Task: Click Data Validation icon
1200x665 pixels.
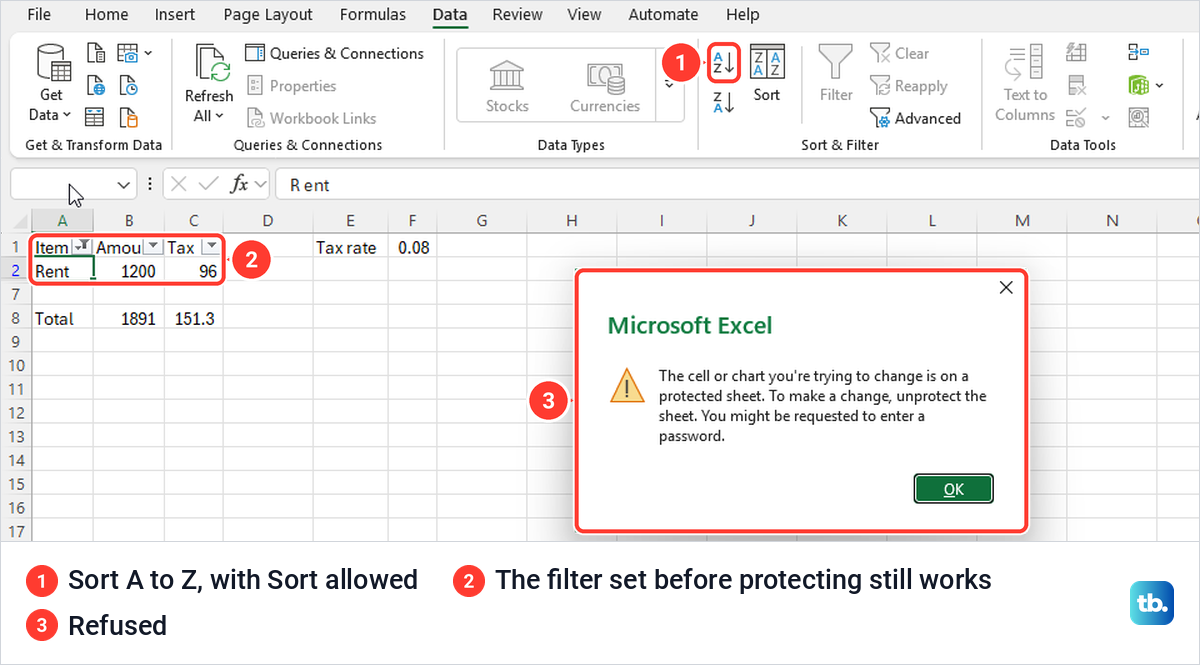Action: [x=1076, y=117]
